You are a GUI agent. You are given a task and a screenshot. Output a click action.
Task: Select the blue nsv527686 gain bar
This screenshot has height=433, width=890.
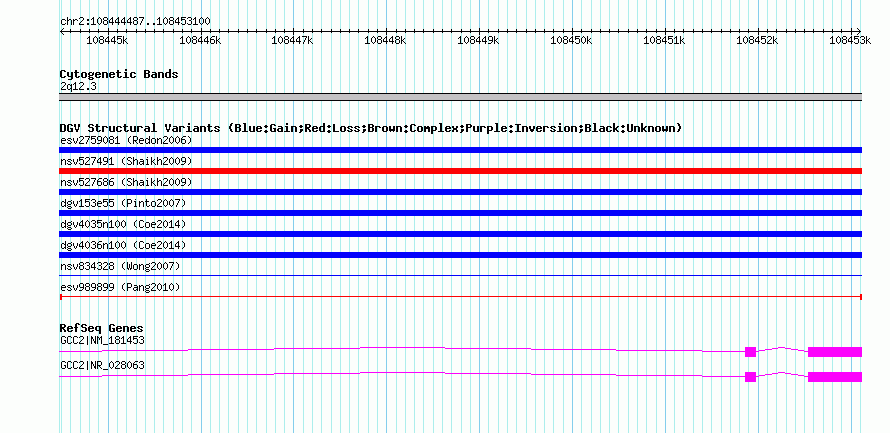(460, 192)
